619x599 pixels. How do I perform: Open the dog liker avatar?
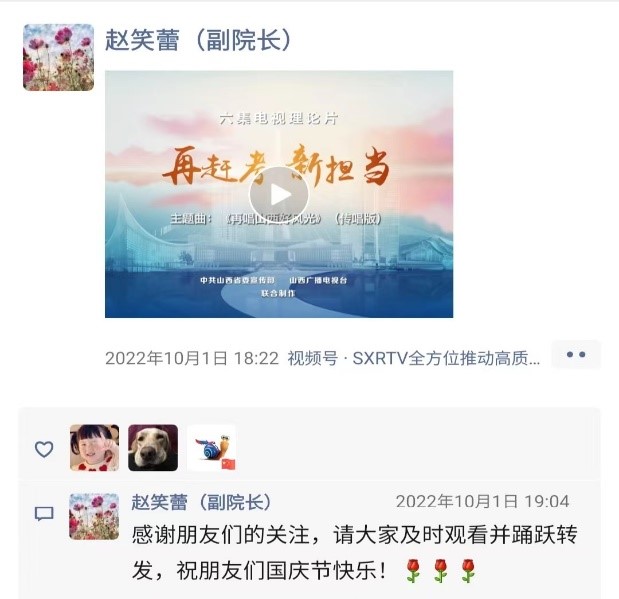pyautogui.click(x=153, y=448)
